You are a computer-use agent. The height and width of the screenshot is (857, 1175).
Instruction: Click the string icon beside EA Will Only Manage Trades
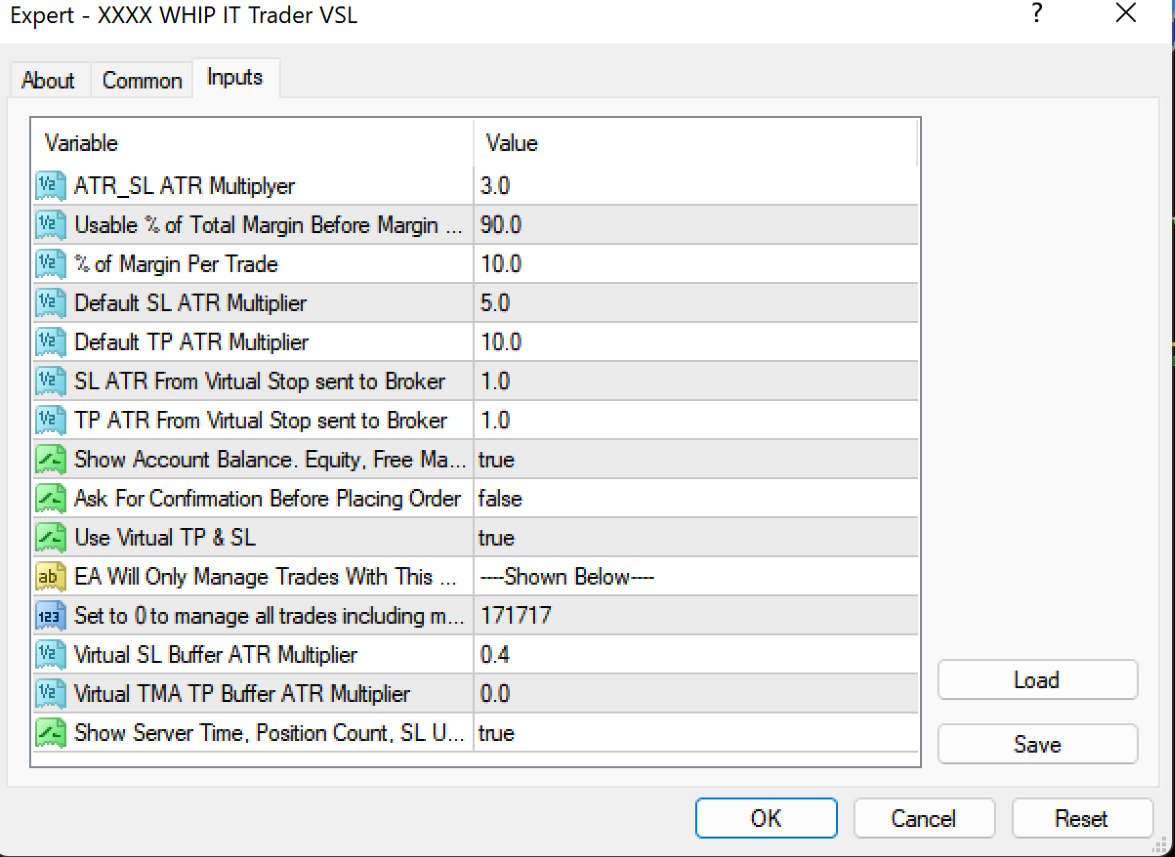click(50, 576)
